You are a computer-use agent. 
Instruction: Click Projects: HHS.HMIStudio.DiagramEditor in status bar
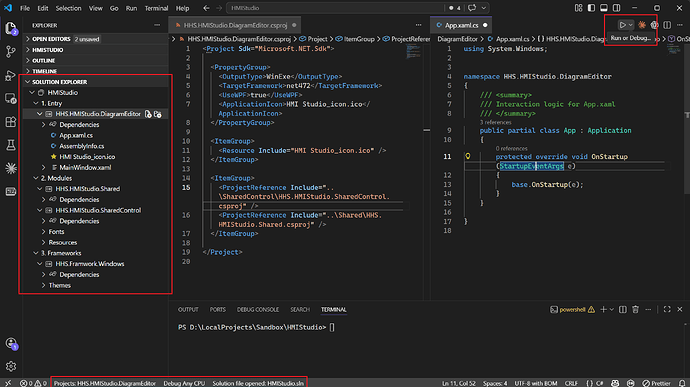click(x=105, y=383)
